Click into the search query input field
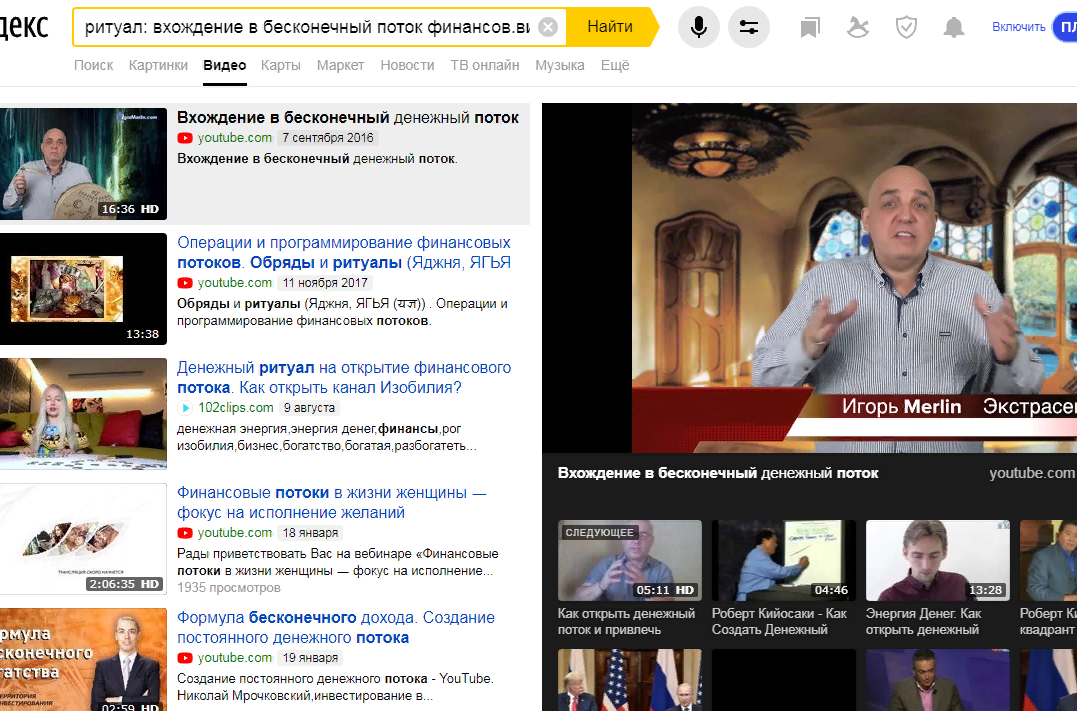Image resolution: width=1077 pixels, height=711 pixels. 307,27
